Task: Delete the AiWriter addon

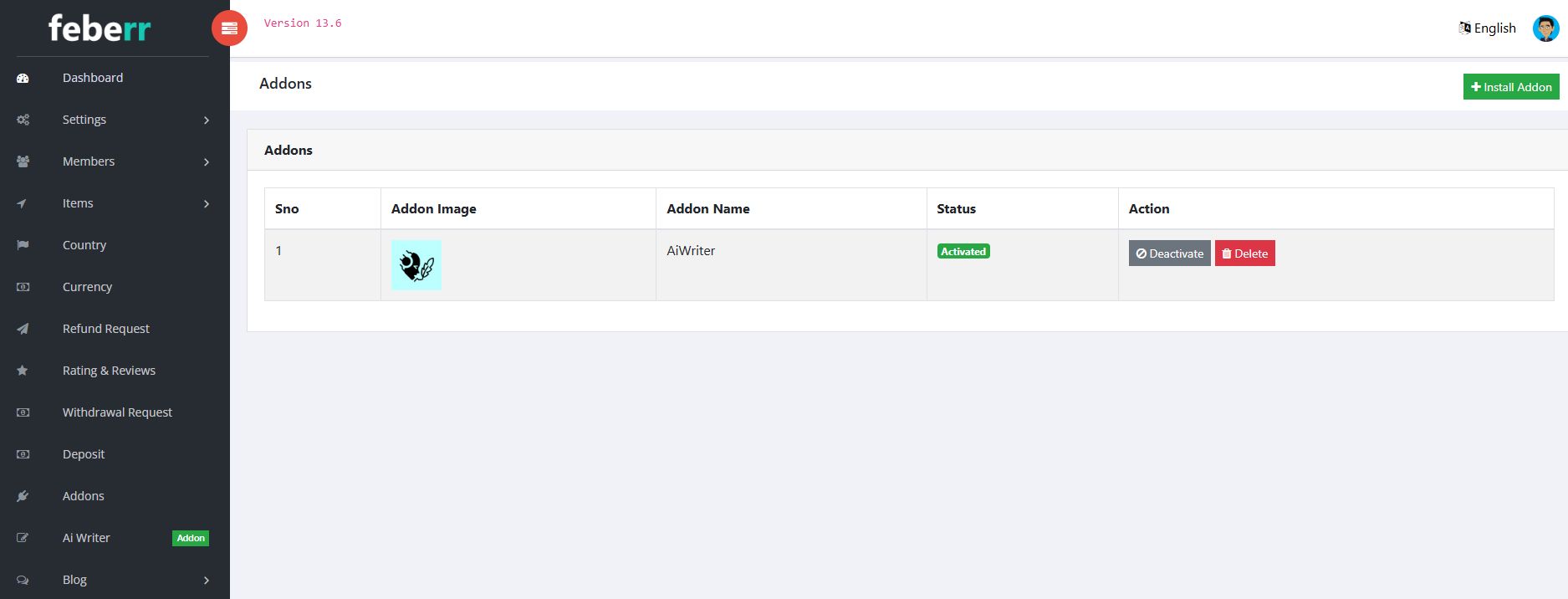Action: [x=1244, y=253]
